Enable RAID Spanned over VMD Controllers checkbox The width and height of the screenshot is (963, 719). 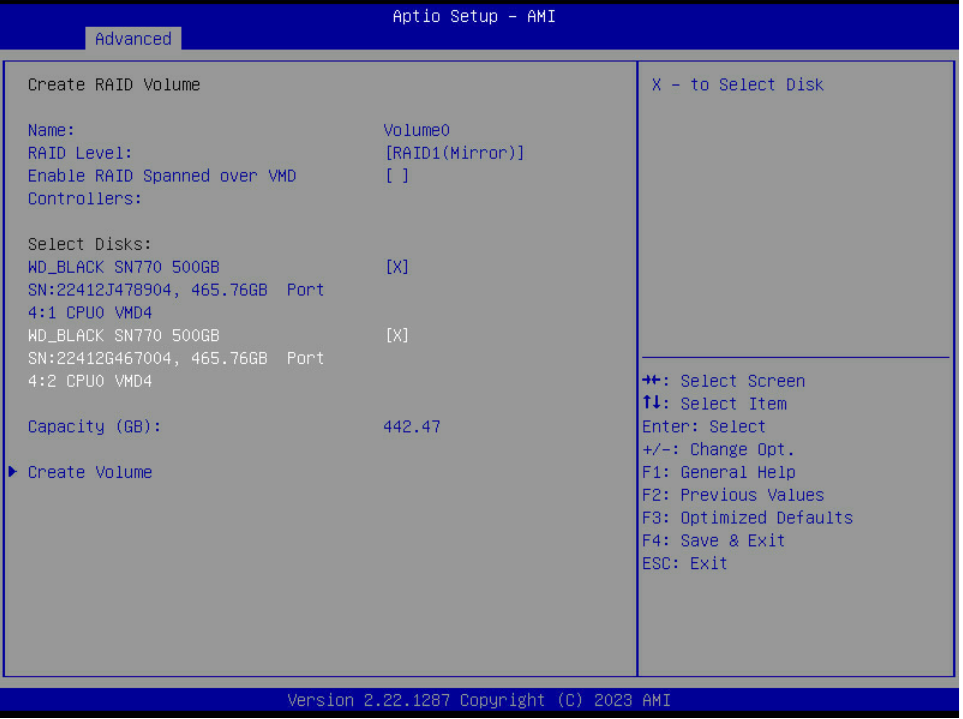[x=397, y=176]
